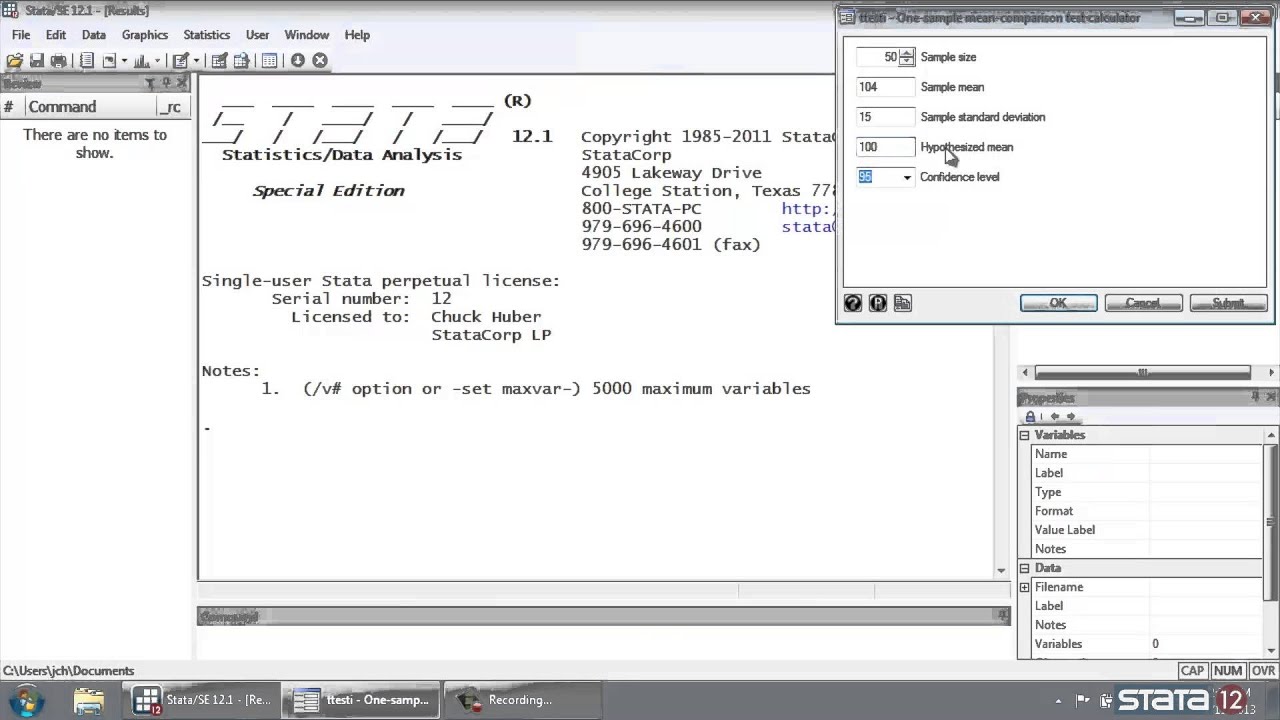Click the Cancel button in ttesti dialog
This screenshot has width=1280, height=720.
(x=1143, y=303)
